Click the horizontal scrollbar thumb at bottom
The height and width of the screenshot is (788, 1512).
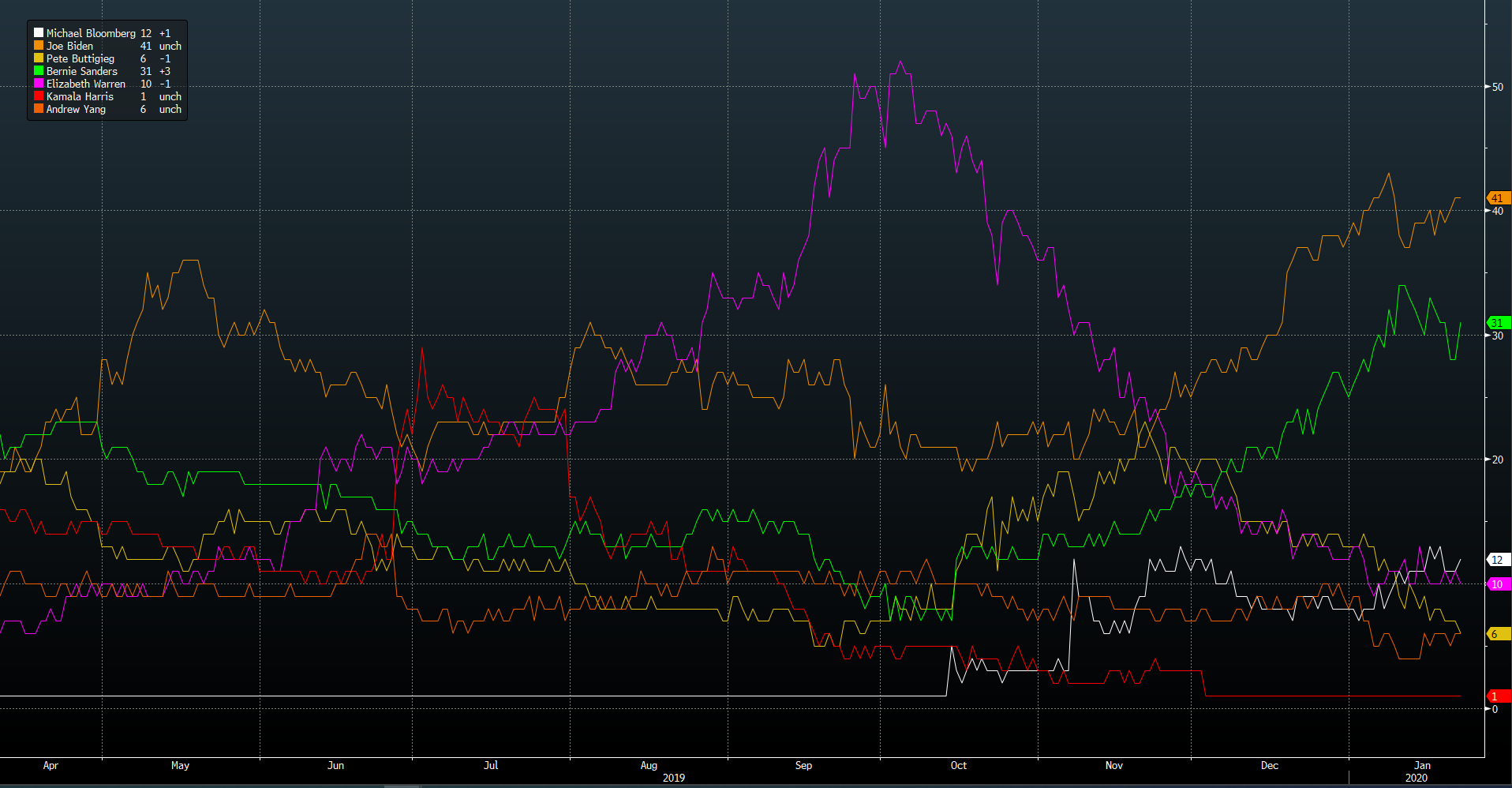coord(402,786)
